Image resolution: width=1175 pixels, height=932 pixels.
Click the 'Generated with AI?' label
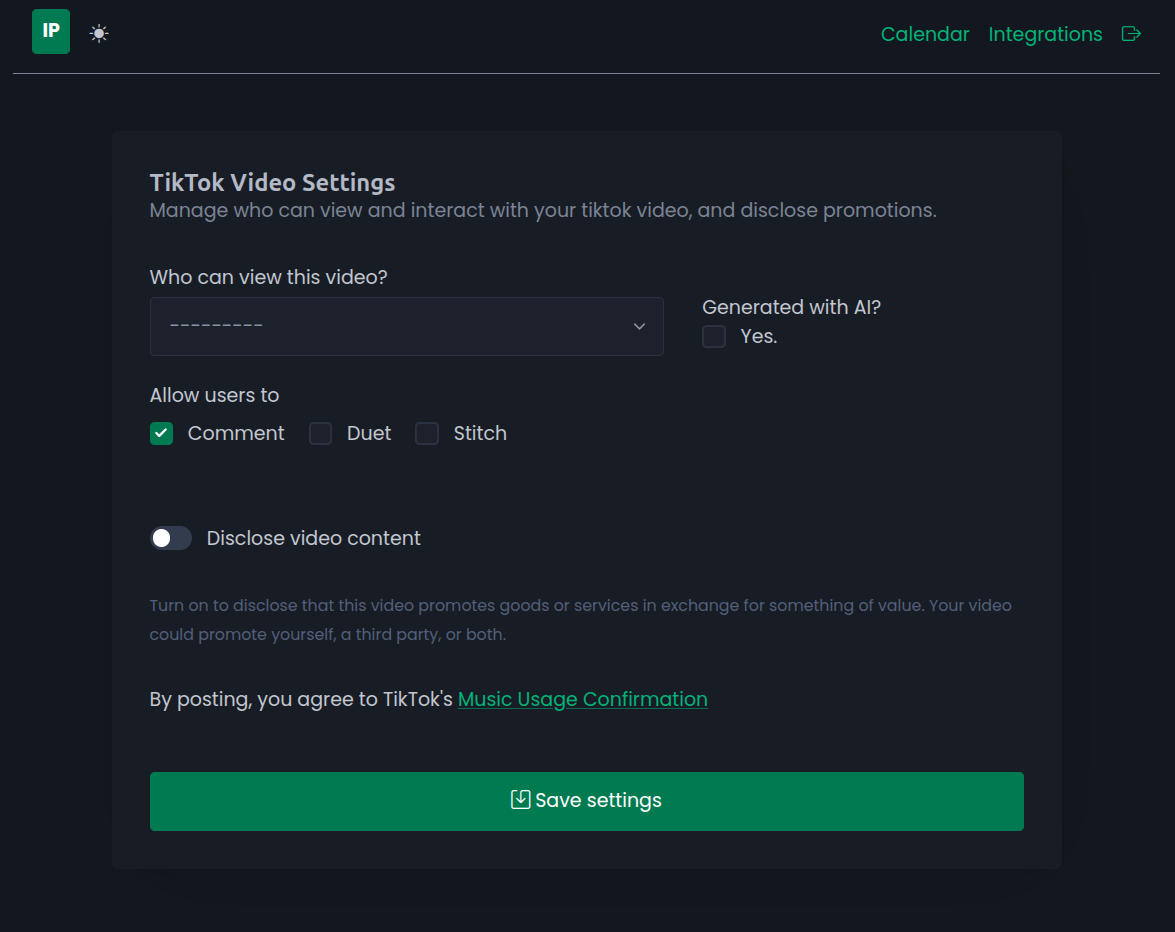tap(791, 307)
